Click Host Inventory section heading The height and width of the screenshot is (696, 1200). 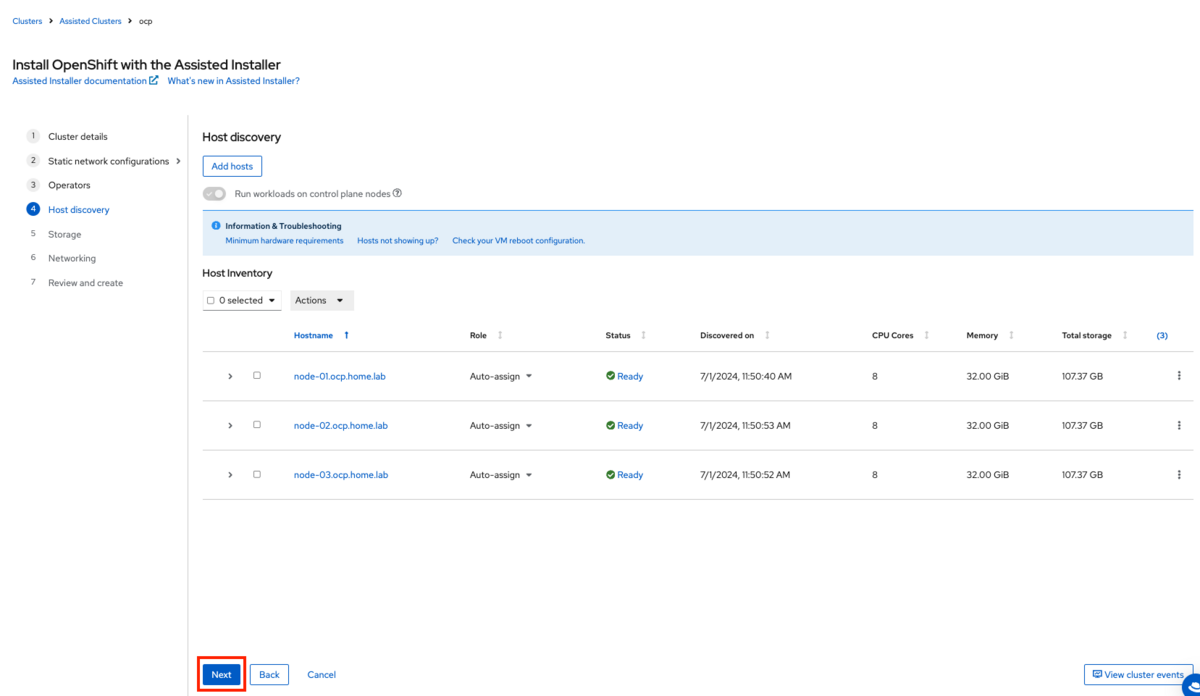tap(237, 273)
